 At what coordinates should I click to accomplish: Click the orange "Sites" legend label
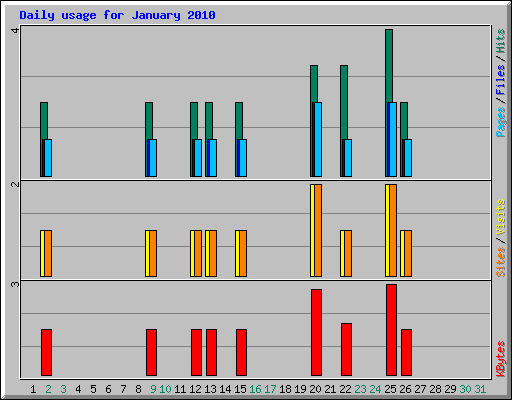[500, 262]
